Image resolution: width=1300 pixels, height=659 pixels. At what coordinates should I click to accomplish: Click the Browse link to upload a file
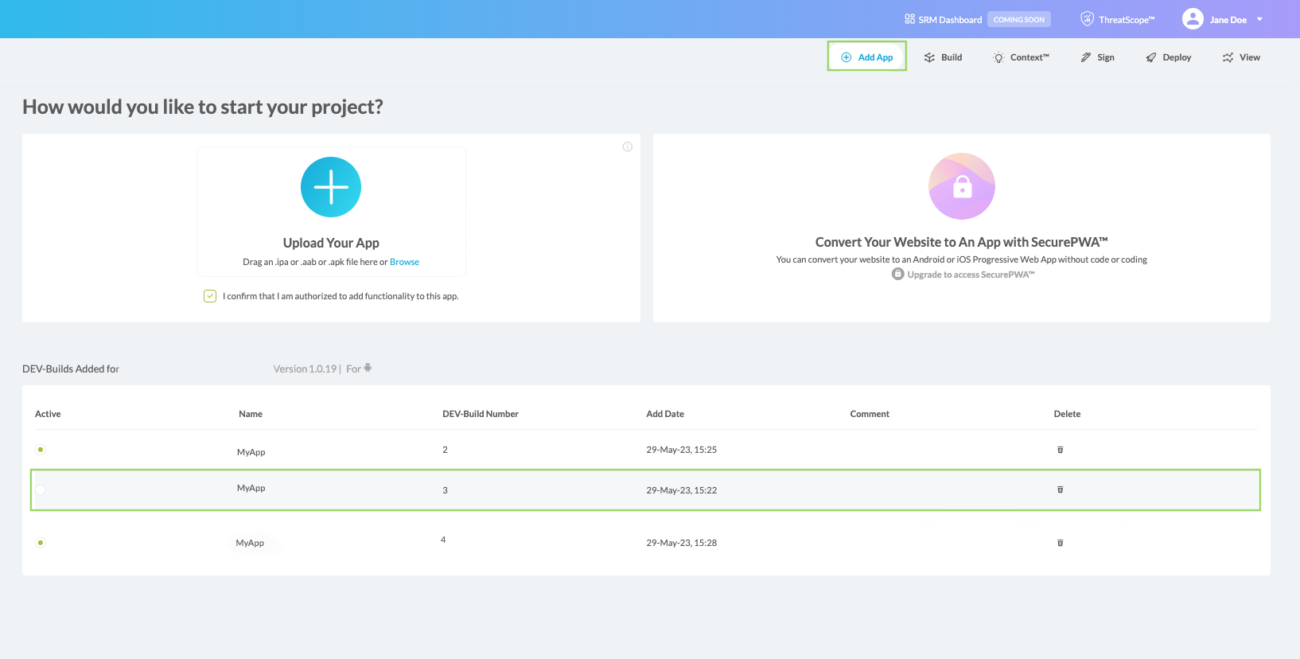click(404, 261)
